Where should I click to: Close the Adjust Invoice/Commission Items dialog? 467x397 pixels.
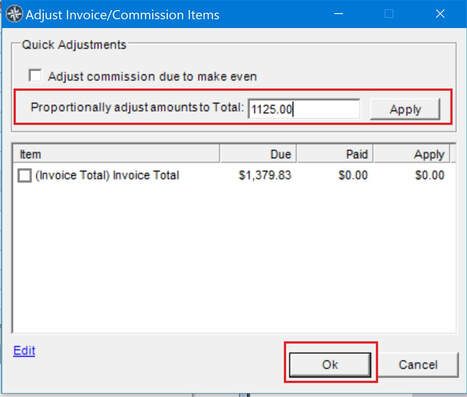pyautogui.click(x=440, y=14)
